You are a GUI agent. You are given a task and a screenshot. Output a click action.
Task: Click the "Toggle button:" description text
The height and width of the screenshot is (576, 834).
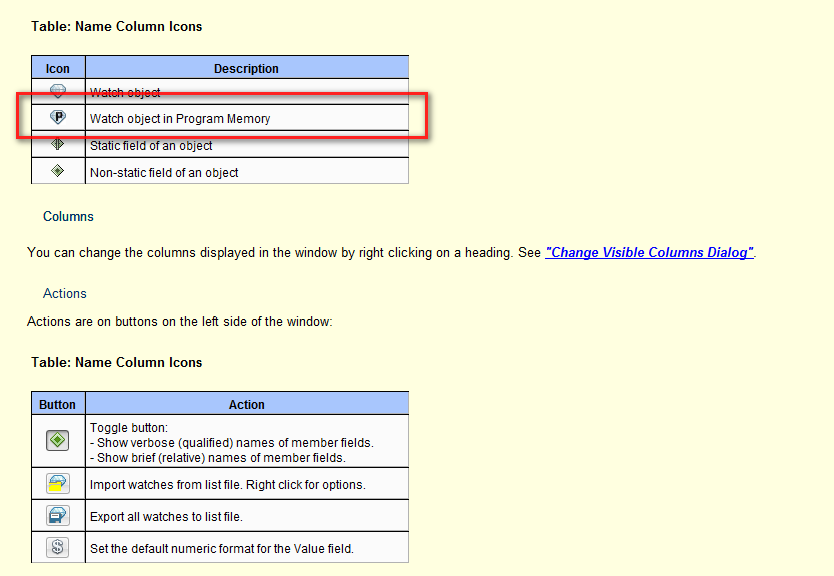coord(129,428)
